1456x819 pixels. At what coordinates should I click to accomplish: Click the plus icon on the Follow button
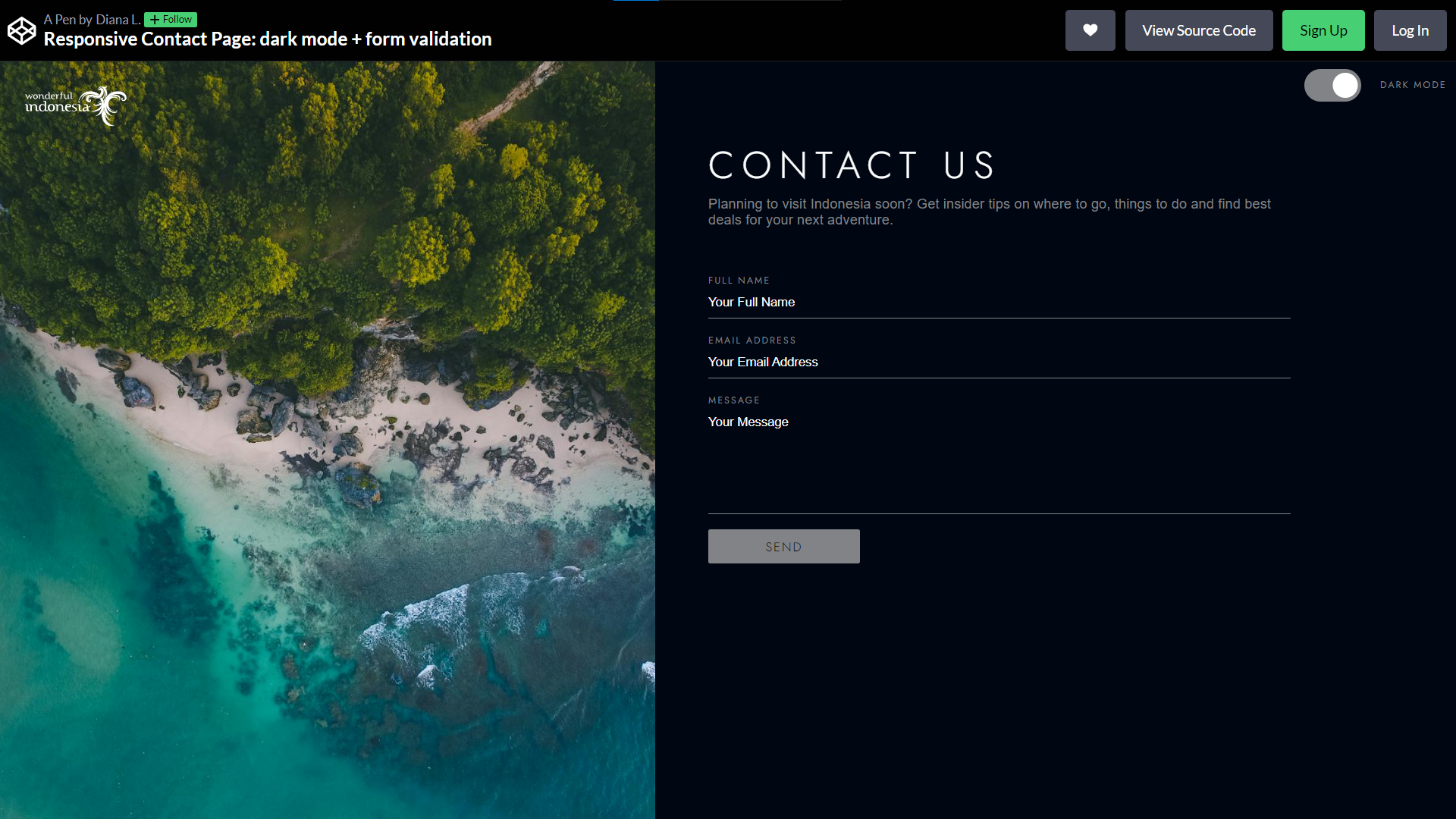[155, 19]
